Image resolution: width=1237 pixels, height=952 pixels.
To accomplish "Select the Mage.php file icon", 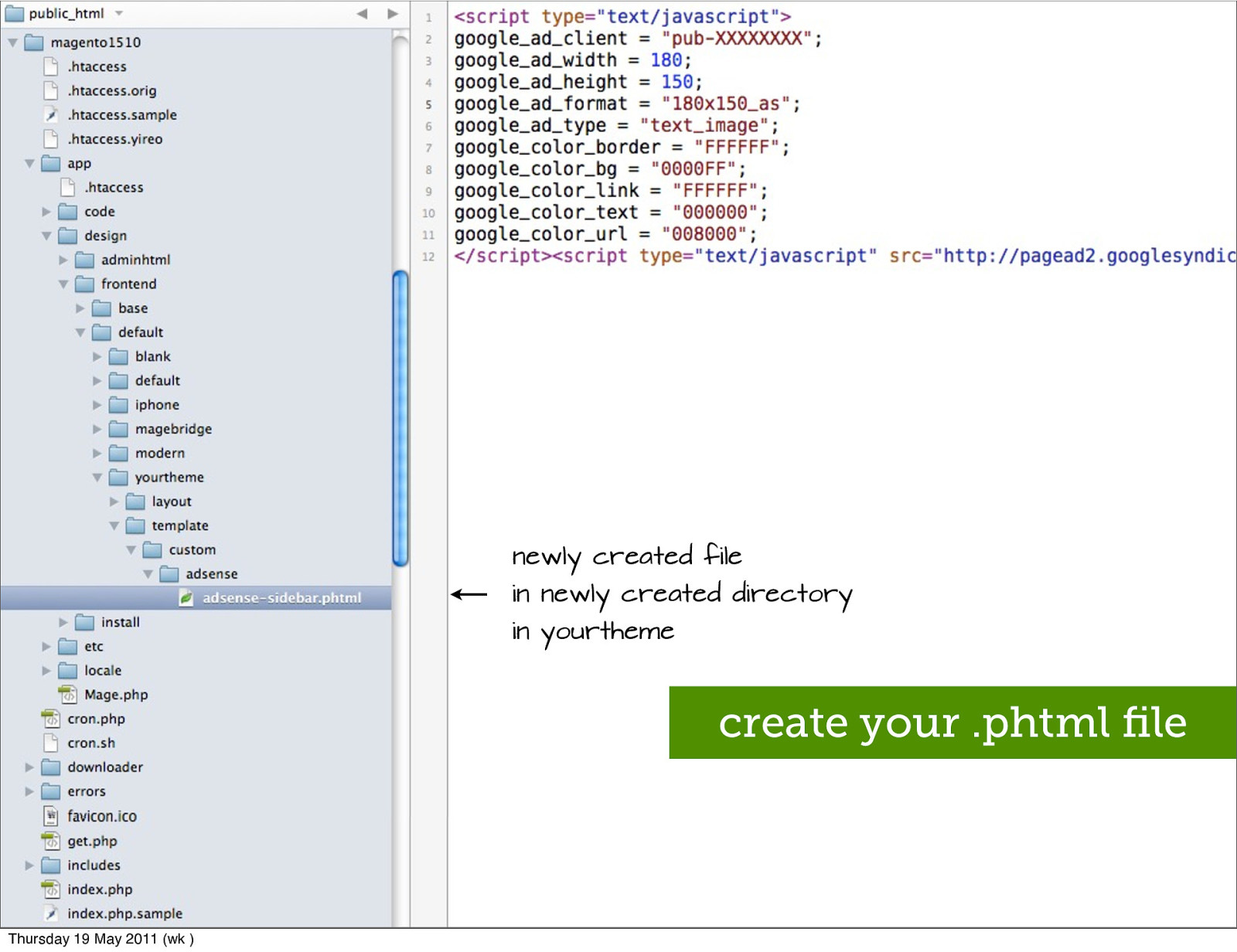I will pos(68,695).
